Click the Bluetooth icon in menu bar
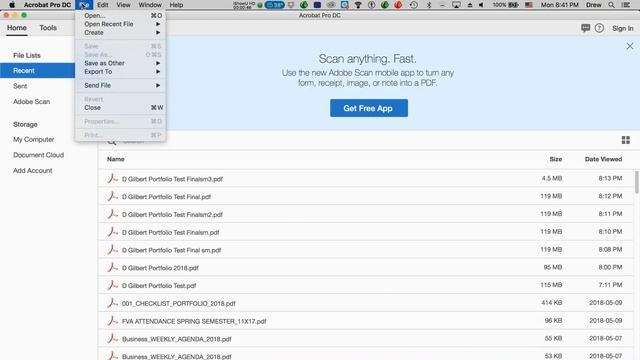640x360 pixels. pyautogui.click(x=429, y=5)
